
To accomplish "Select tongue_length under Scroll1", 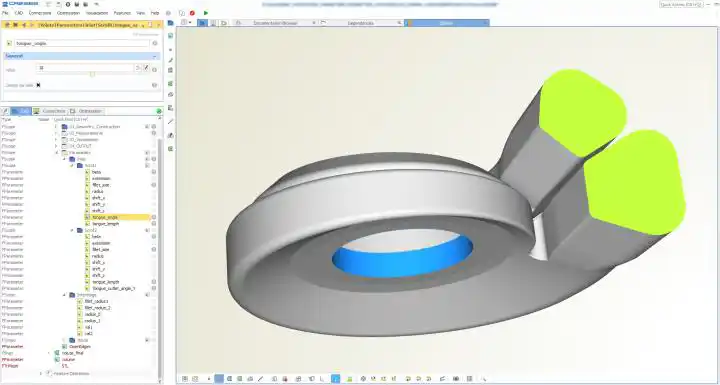I will click(105, 223).
